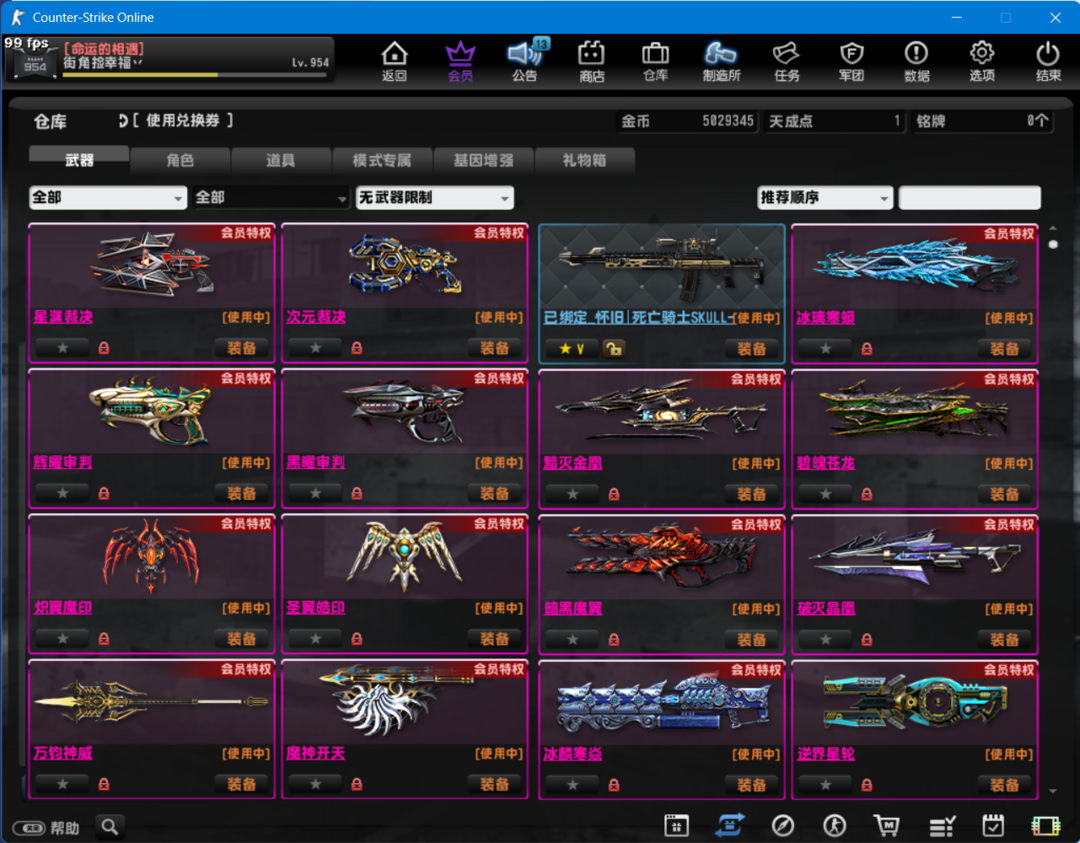Toggle favorite star on 圣翼皓印
1080x843 pixels.
tap(315, 639)
